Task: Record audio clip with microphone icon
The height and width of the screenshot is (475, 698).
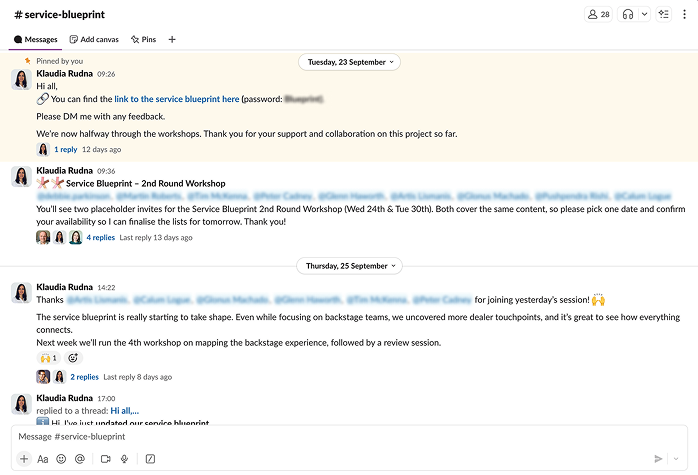Action: tap(124, 459)
